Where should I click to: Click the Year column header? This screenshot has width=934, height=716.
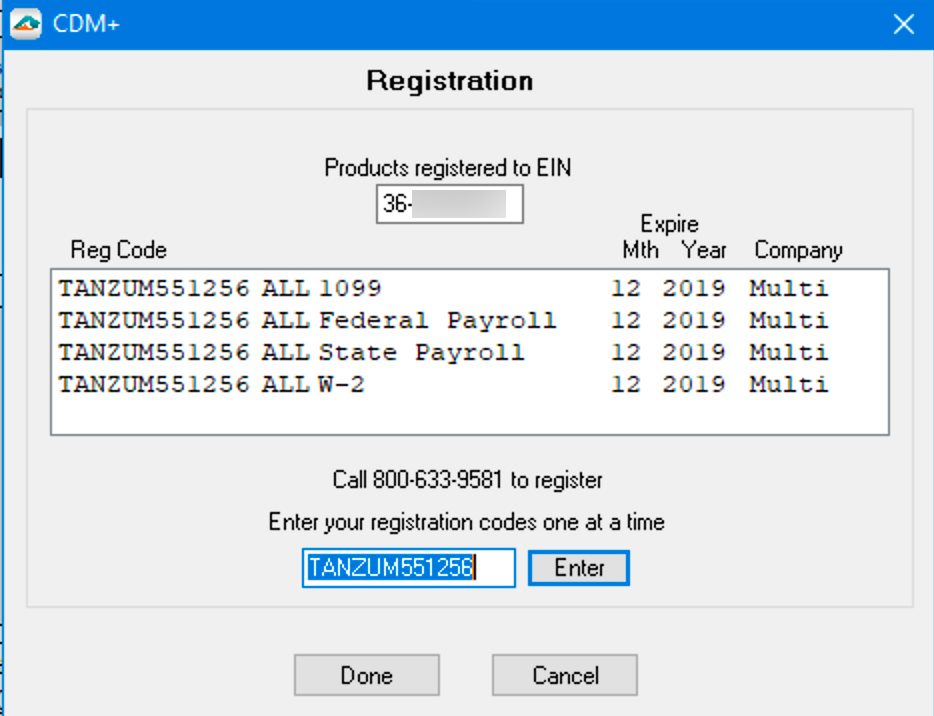point(704,250)
